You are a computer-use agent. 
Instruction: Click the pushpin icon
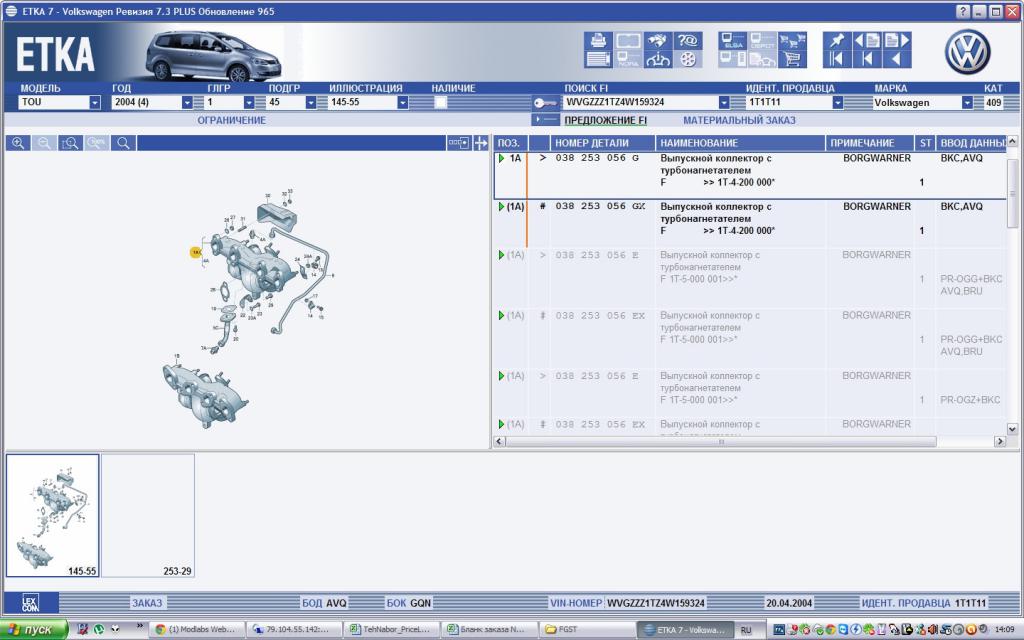[837, 40]
